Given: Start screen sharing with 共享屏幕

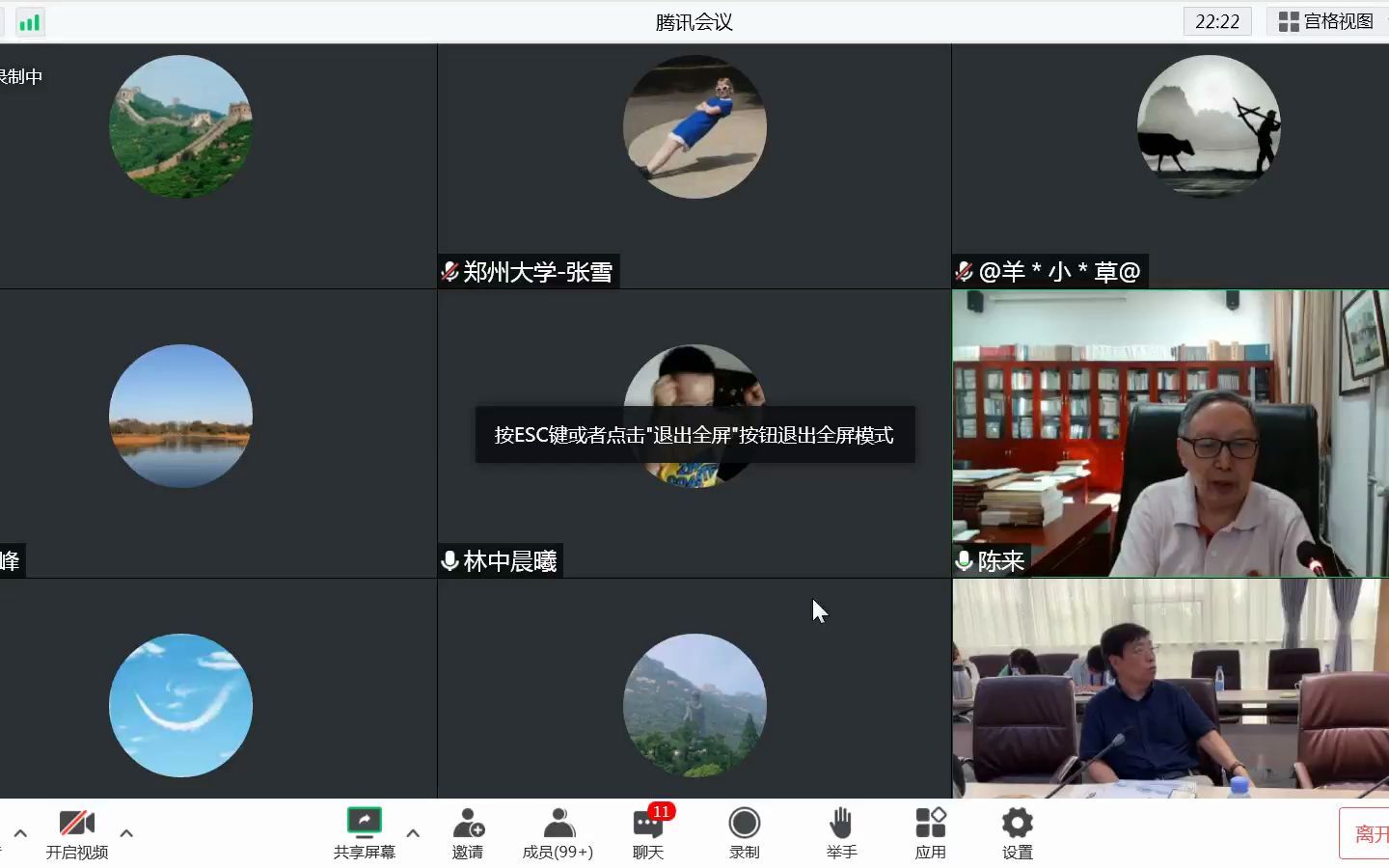Looking at the screenshot, I should [x=365, y=834].
